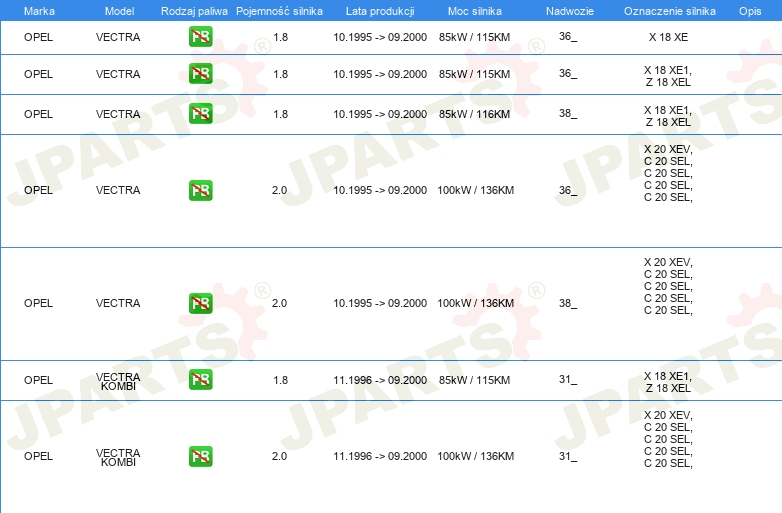782x513 pixels.
Task: Click petrol icon in Vectra 2.0 body 38_ row
Action: pyautogui.click(x=200, y=303)
